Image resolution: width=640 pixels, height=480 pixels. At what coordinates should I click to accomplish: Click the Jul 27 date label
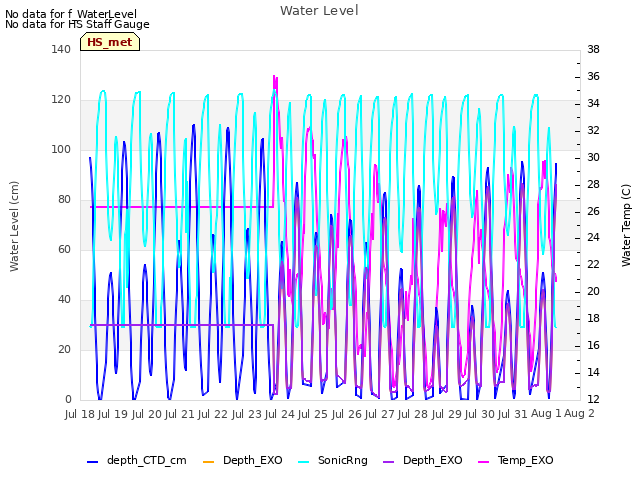(x=380, y=414)
